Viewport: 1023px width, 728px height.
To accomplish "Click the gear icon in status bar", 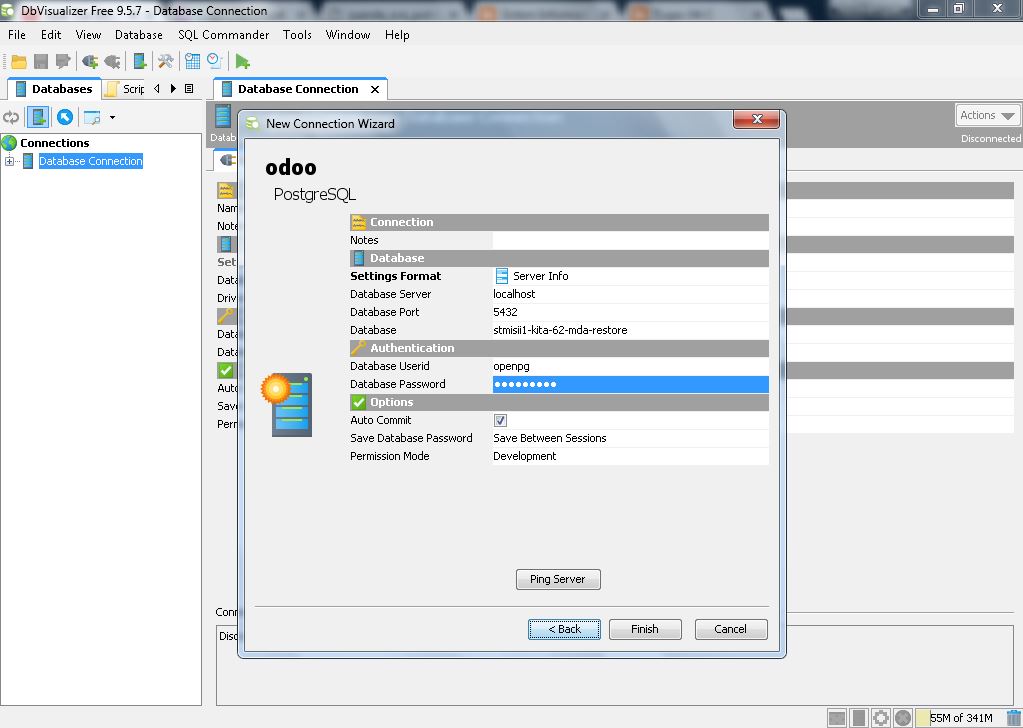I will (x=881, y=718).
